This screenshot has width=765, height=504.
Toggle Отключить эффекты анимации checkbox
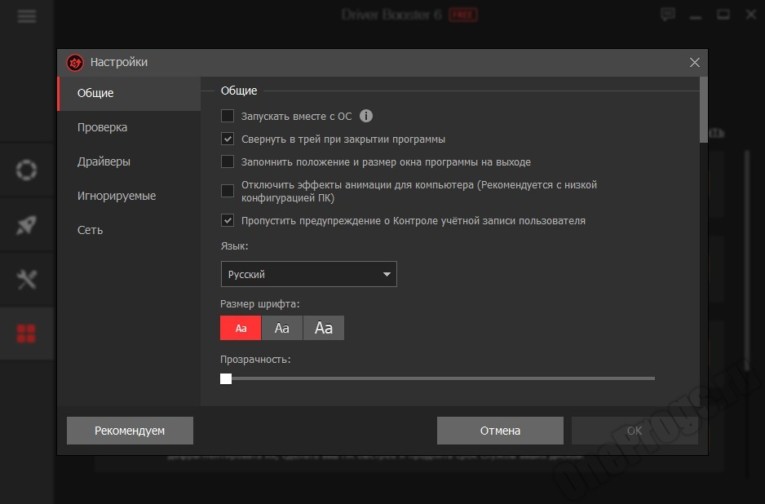pyautogui.click(x=227, y=191)
